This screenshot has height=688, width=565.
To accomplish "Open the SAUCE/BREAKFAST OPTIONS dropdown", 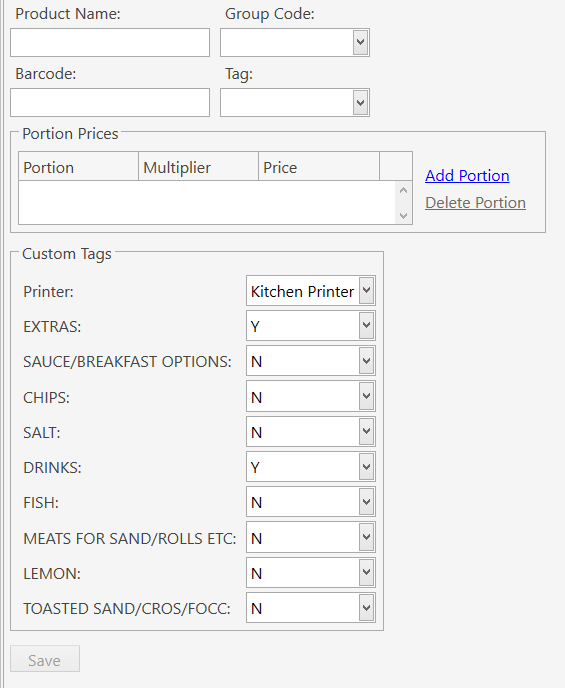I will click(x=311, y=361).
